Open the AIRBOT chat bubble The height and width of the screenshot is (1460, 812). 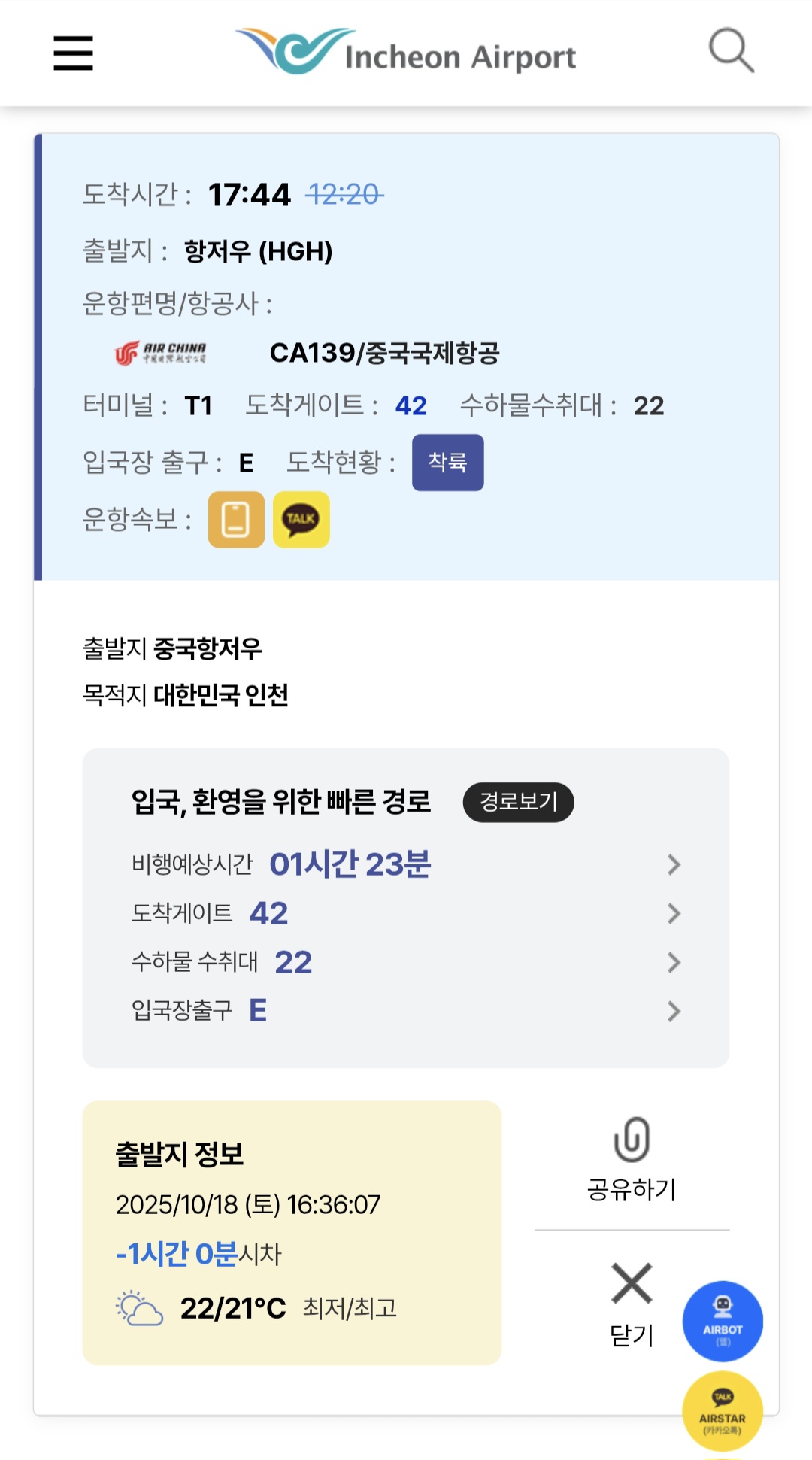[723, 1321]
